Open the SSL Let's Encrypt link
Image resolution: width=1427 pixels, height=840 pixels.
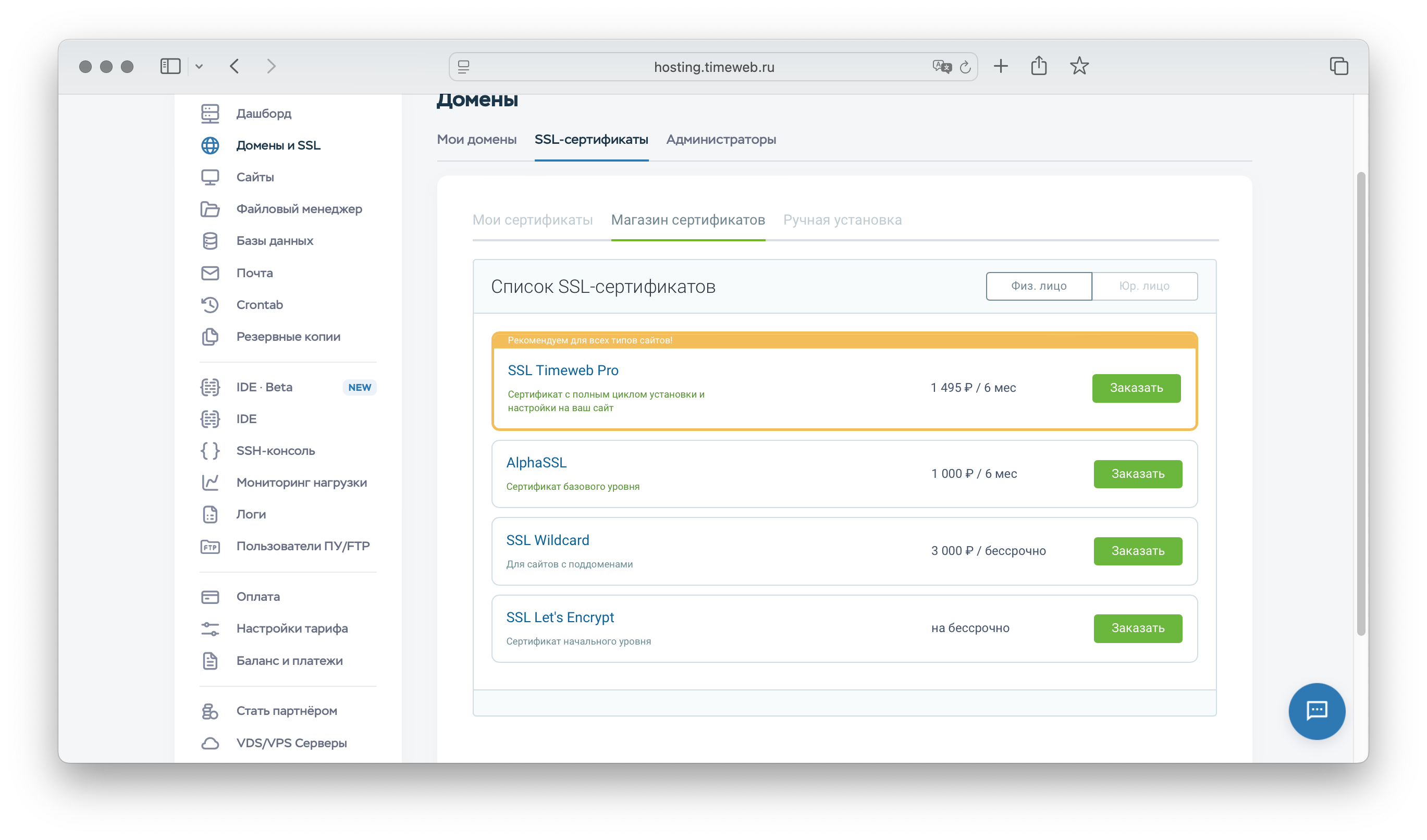(x=560, y=617)
